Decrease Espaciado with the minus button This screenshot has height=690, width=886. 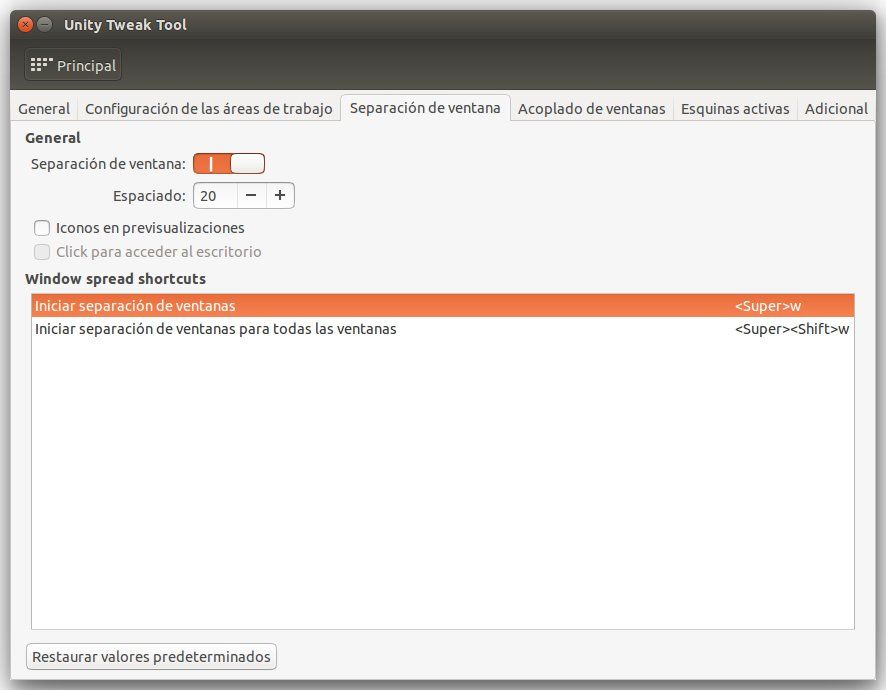251,196
